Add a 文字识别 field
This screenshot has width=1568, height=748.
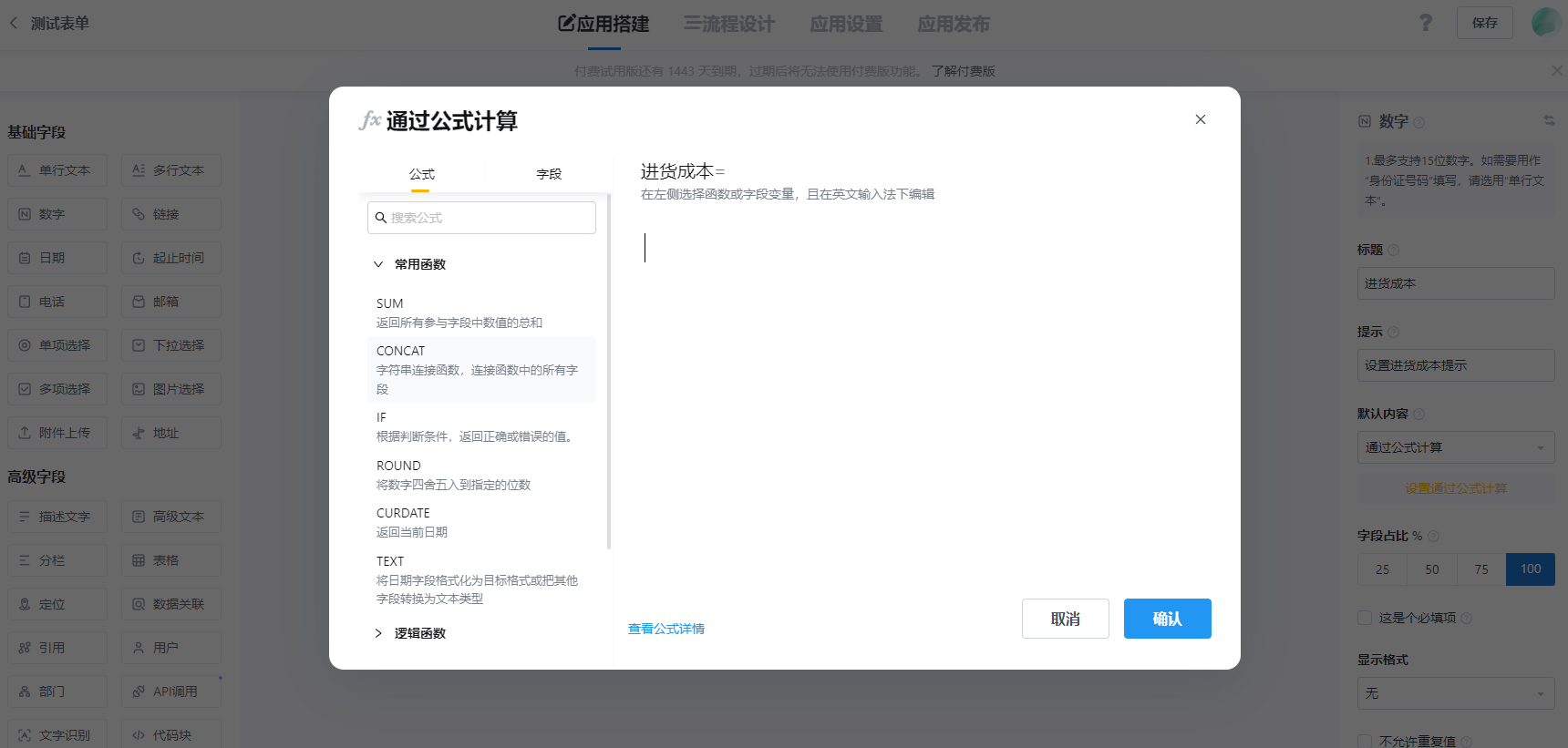pos(57,734)
